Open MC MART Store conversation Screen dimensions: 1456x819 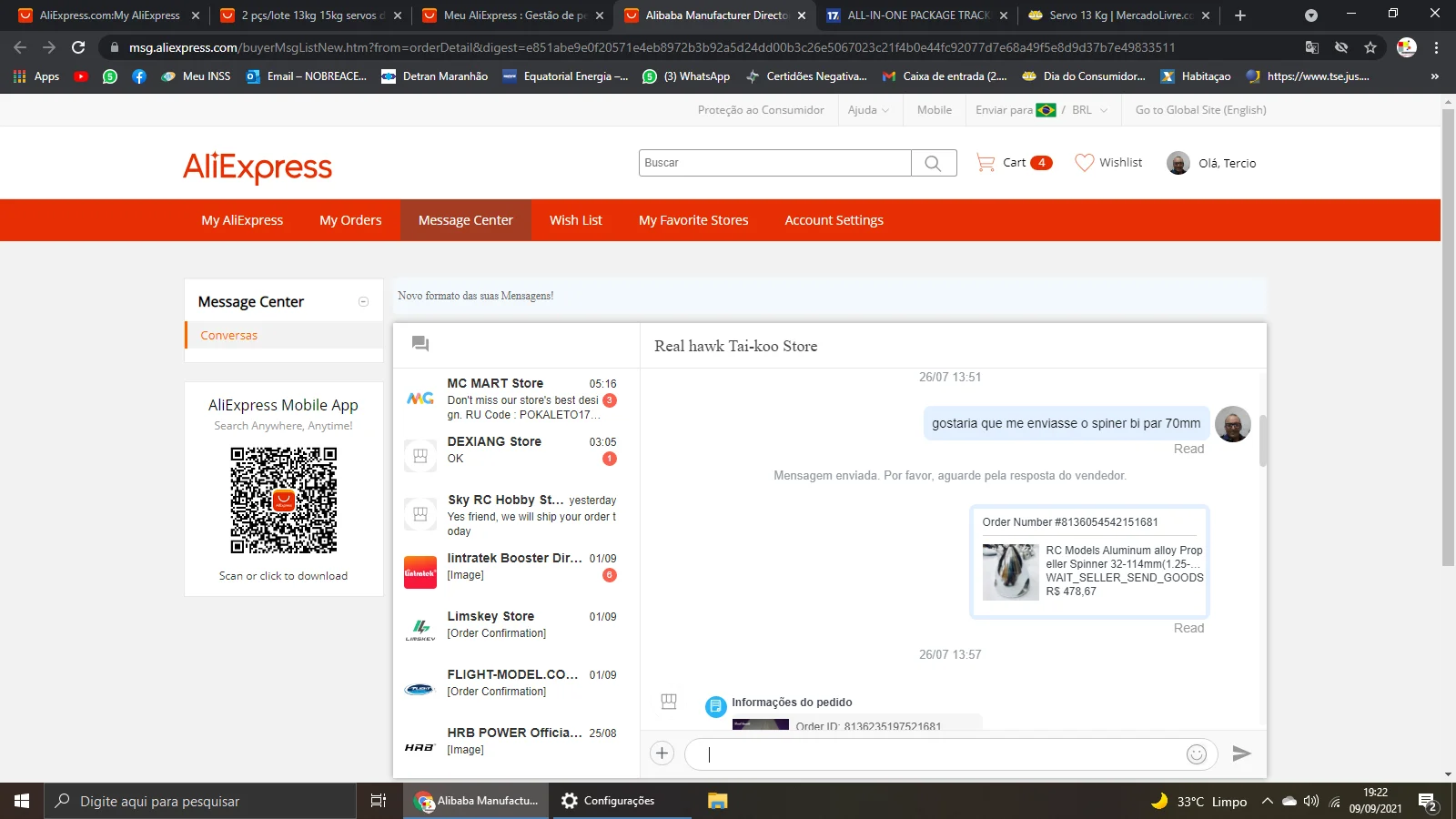tap(516, 399)
